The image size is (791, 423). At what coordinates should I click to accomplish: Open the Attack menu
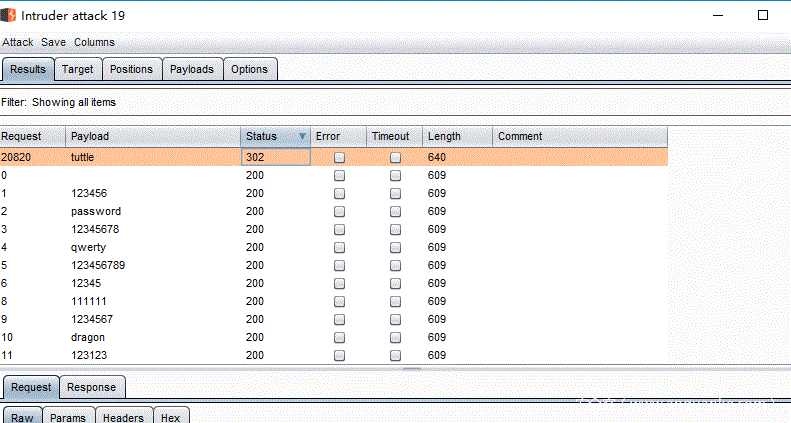point(17,42)
